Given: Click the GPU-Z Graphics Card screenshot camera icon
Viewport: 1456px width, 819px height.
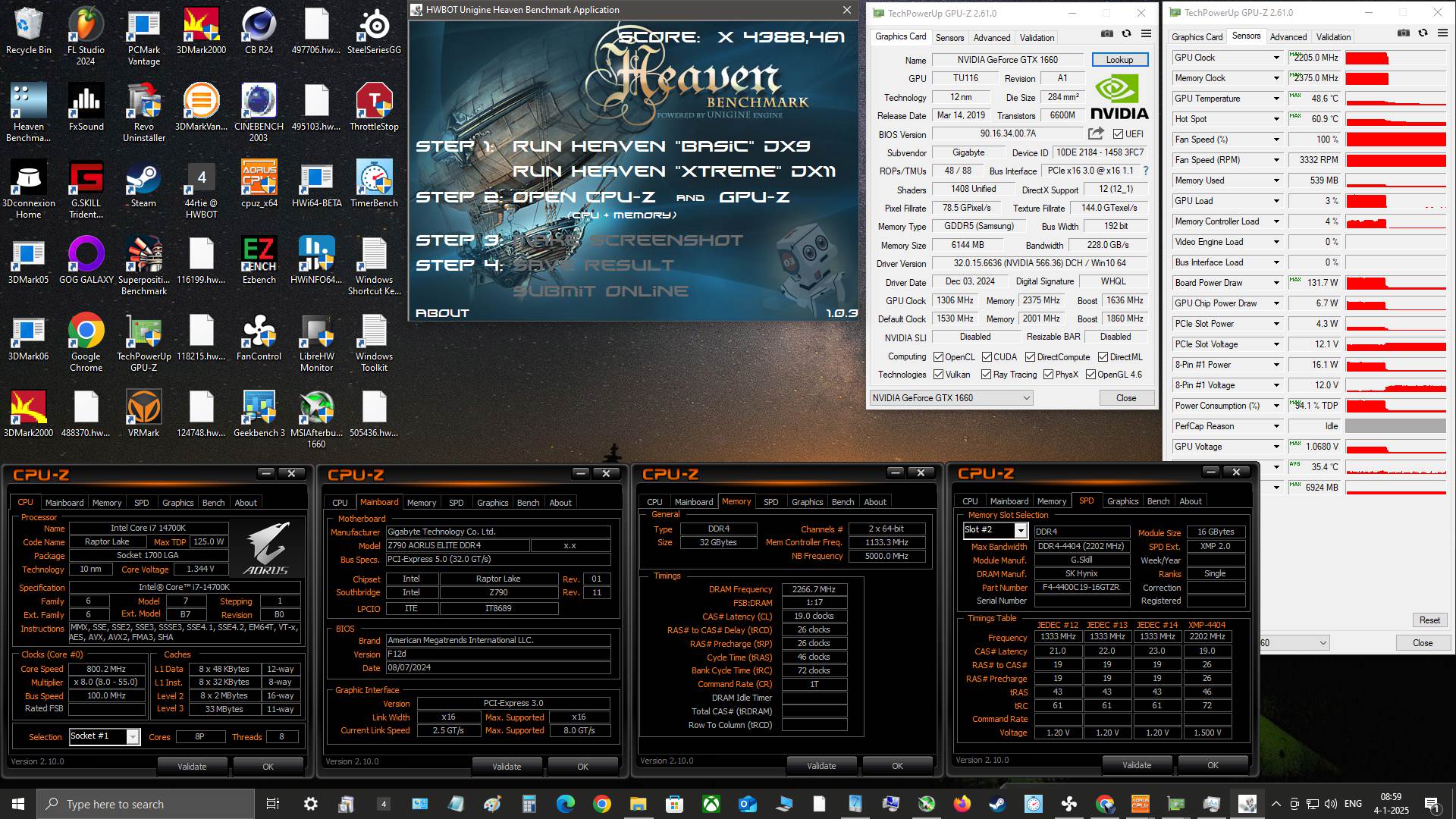Looking at the screenshot, I should [x=1107, y=34].
